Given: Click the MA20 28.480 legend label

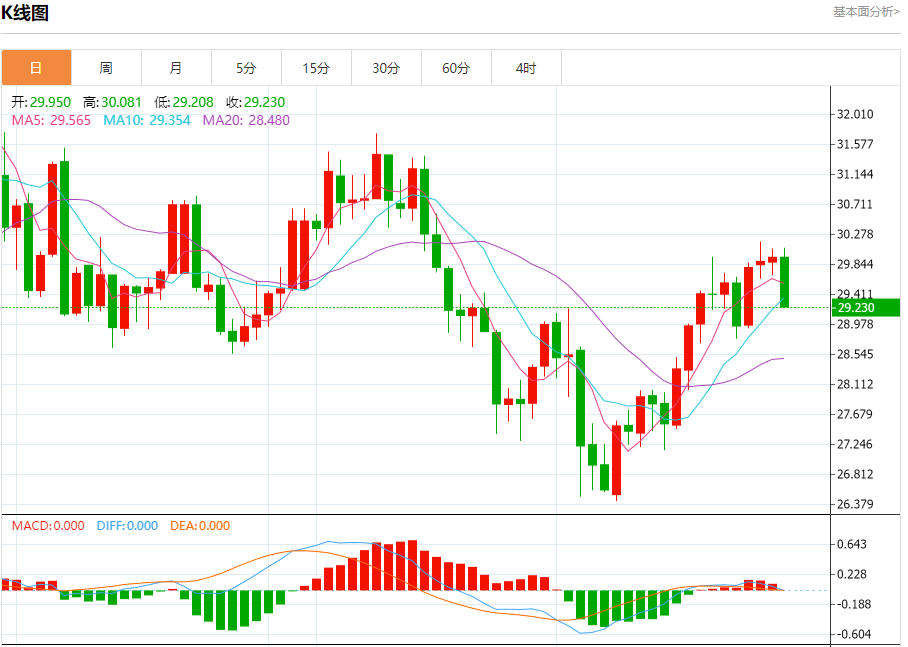Looking at the screenshot, I should point(246,120).
